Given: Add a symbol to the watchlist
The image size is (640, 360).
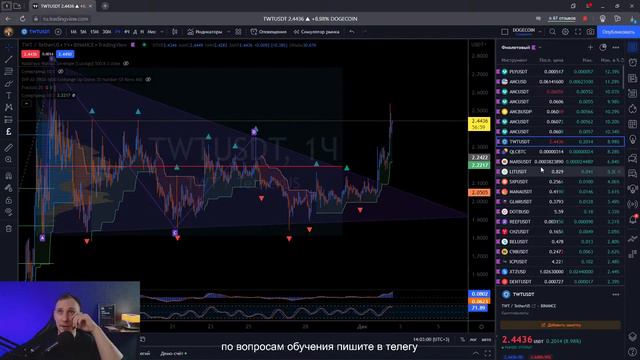Looking at the screenshot, I should [x=590, y=48].
